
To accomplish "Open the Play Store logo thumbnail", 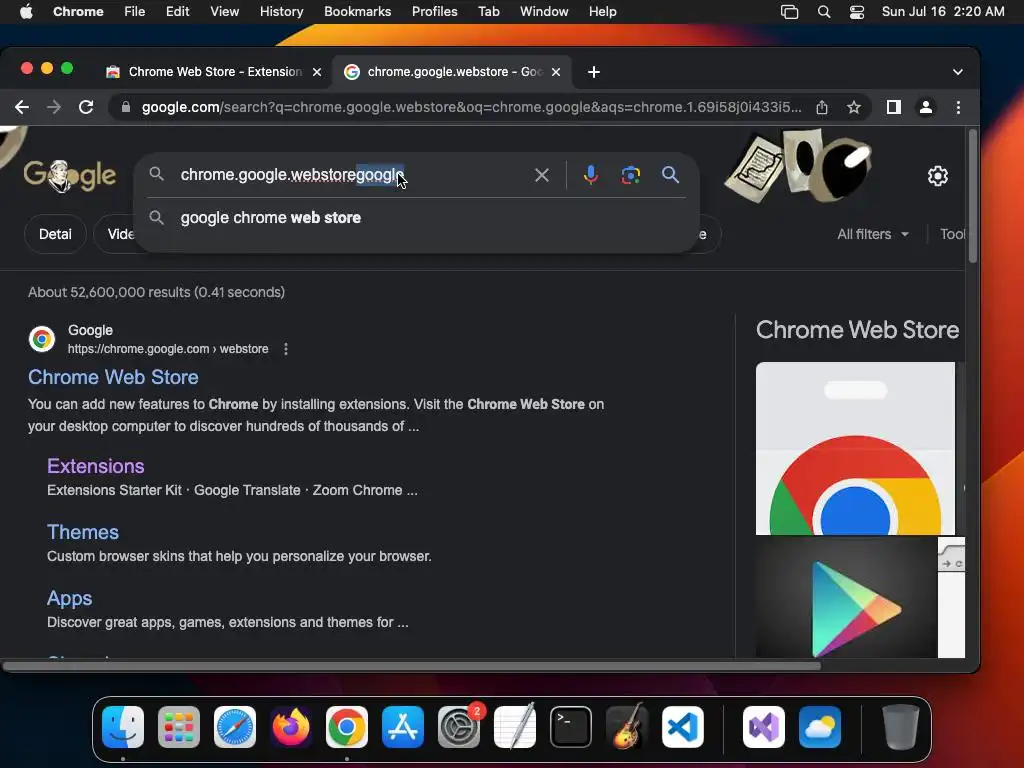I will pos(846,597).
